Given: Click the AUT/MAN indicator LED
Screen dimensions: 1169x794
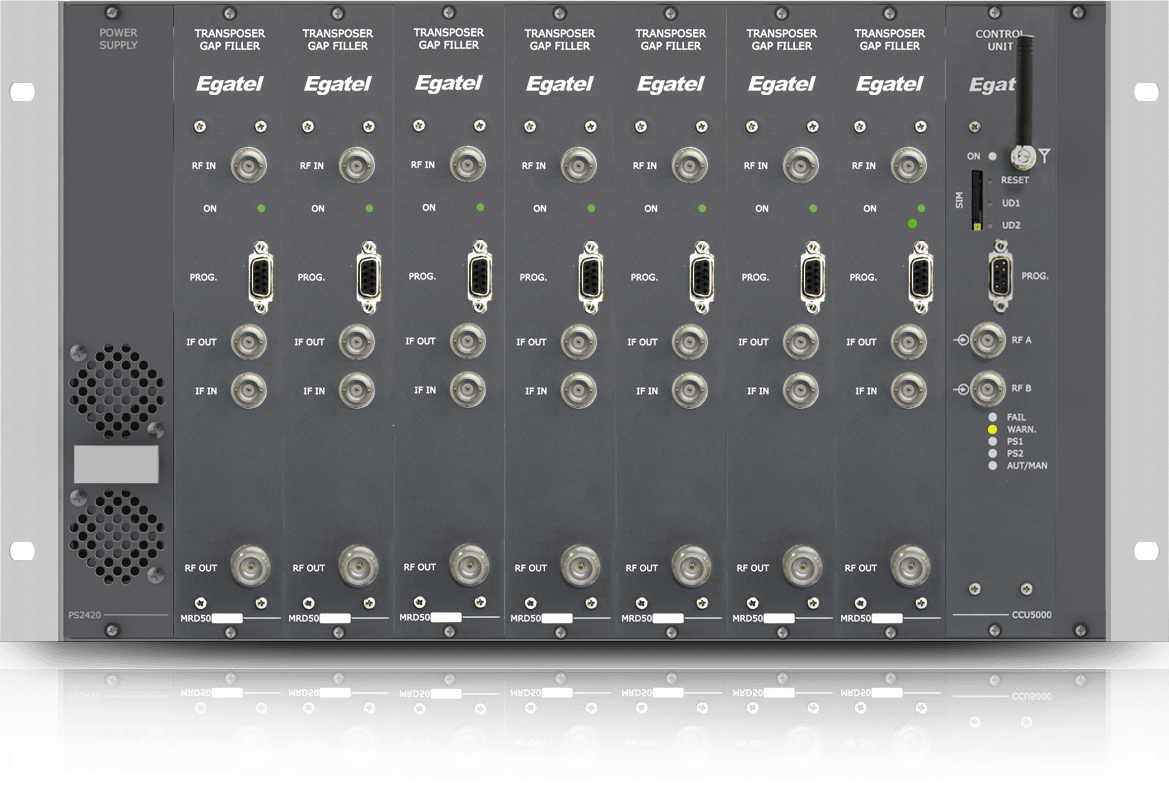Looking at the screenshot, I should pyautogui.click(x=992, y=465).
